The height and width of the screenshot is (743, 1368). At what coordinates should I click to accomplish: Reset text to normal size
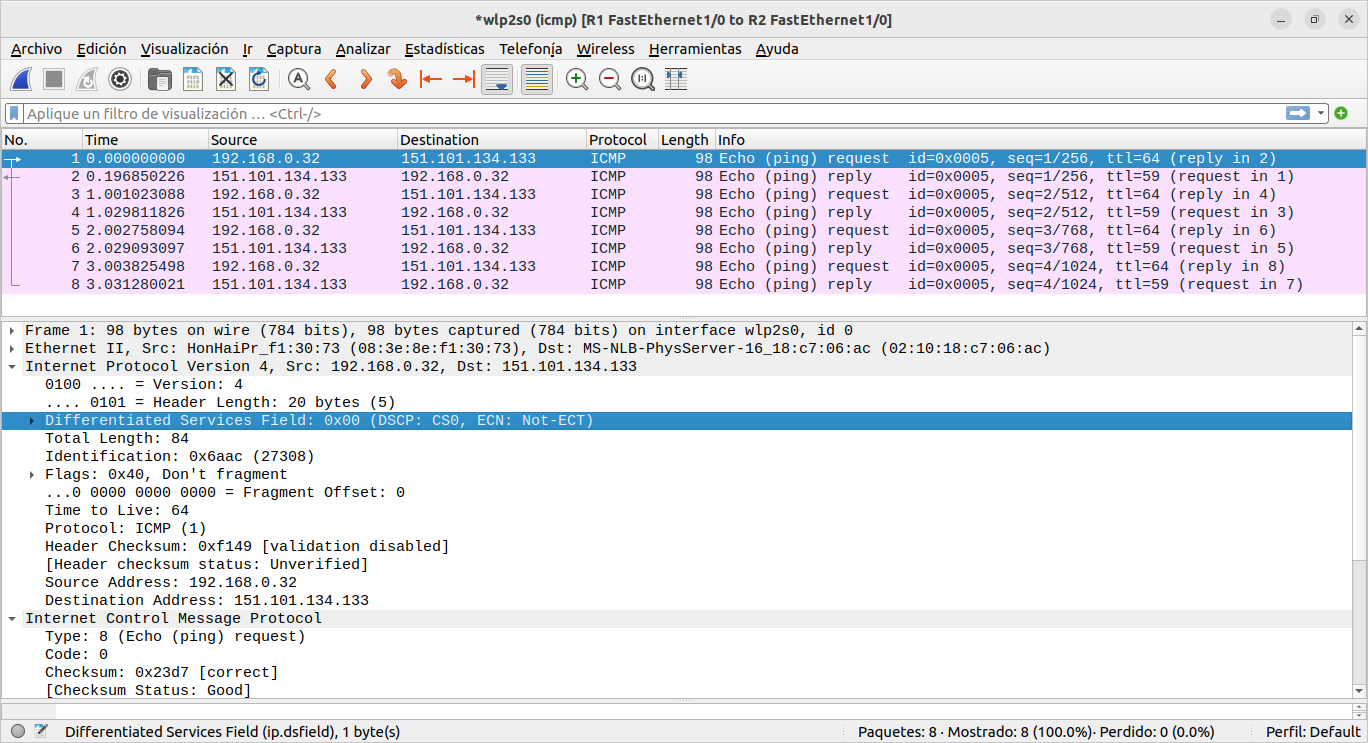tap(643, 79)
